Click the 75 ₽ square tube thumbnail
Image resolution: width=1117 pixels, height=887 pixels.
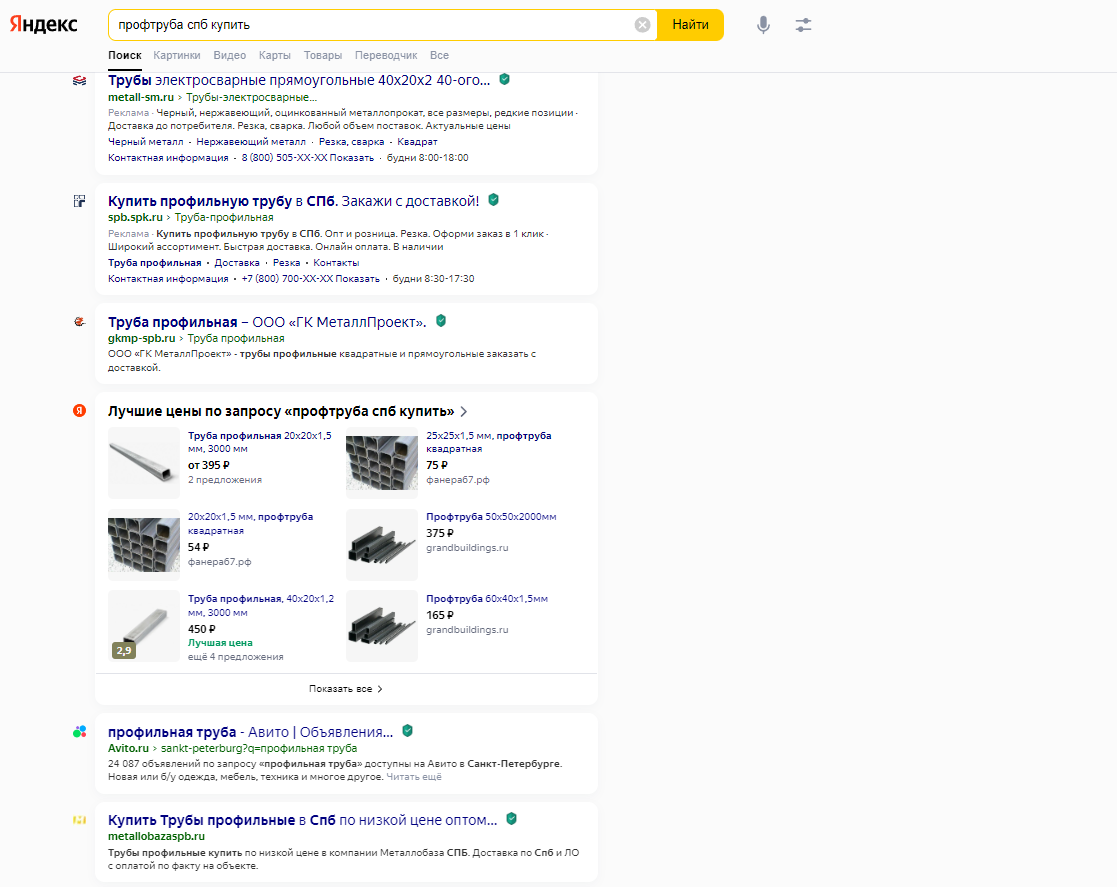382,463
